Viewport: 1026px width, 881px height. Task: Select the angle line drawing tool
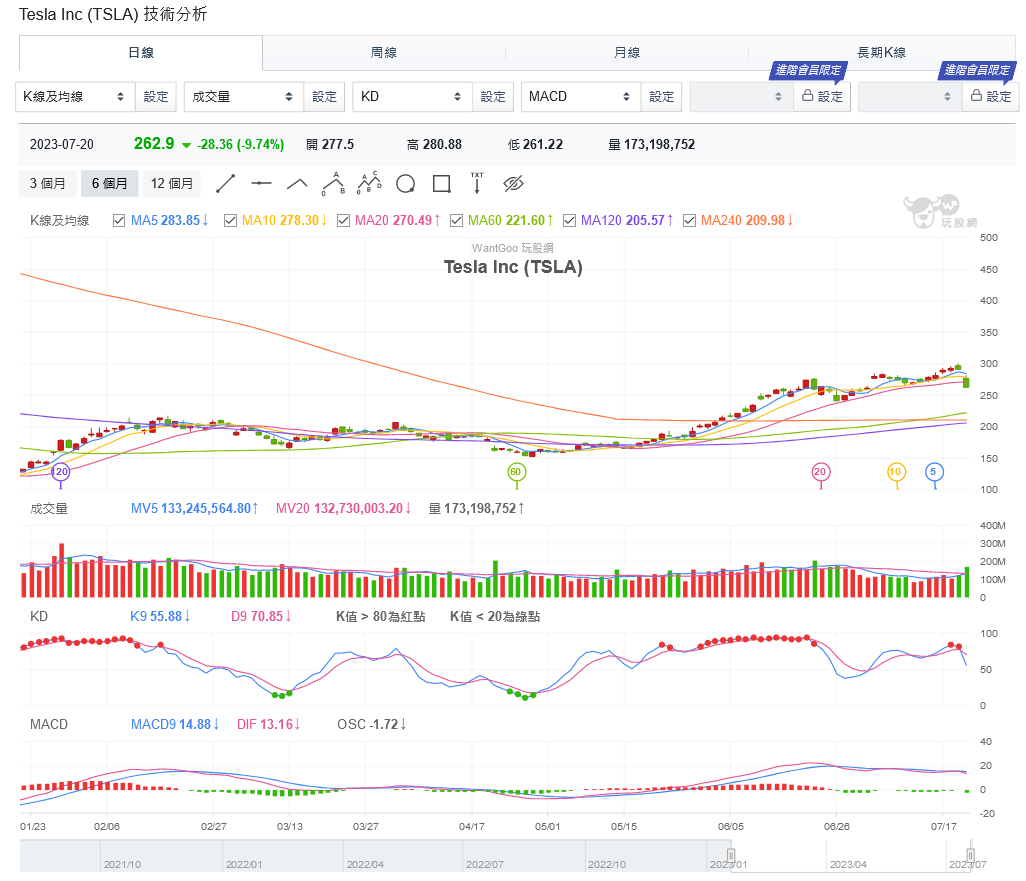(x=297, y=184)
